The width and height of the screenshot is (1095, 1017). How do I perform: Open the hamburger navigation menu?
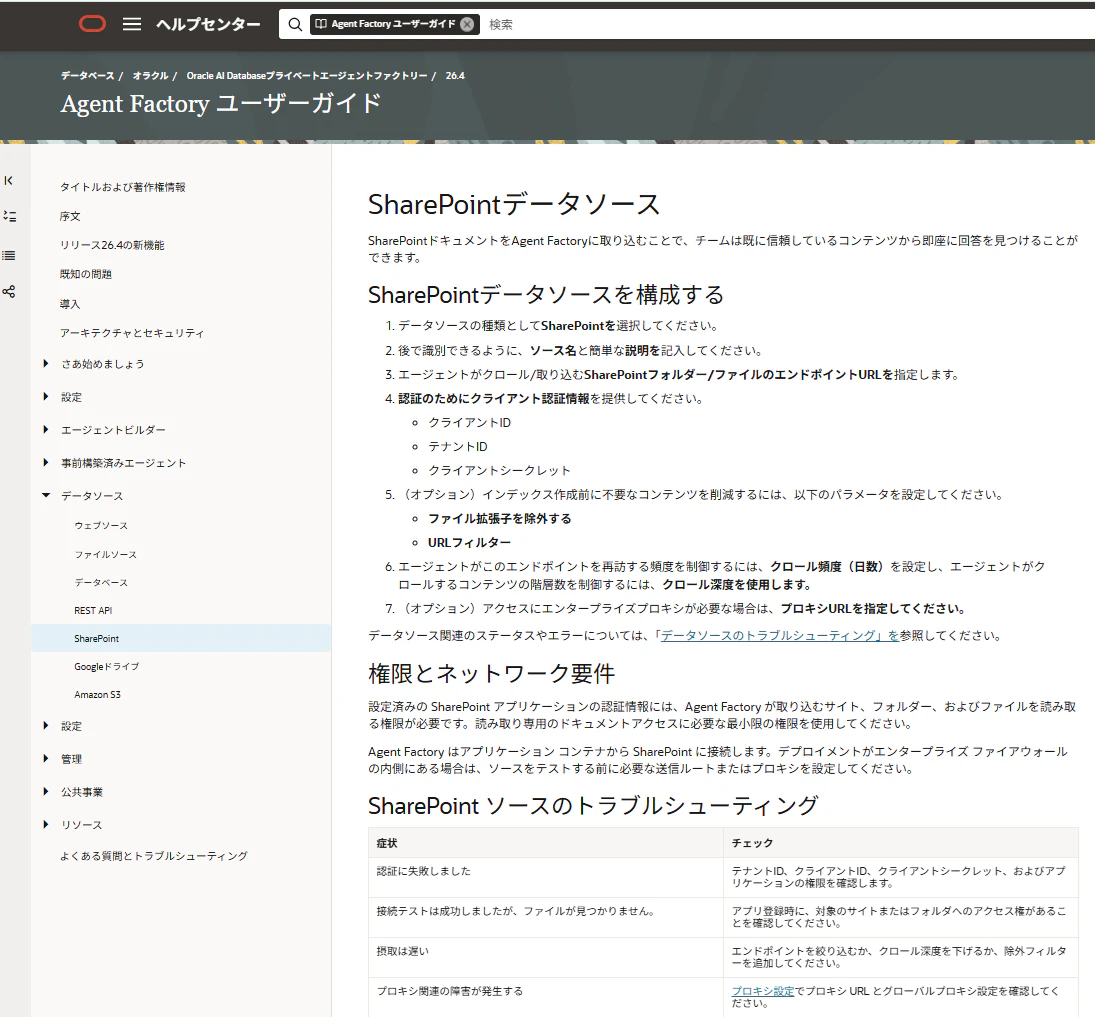click(132, 24)
